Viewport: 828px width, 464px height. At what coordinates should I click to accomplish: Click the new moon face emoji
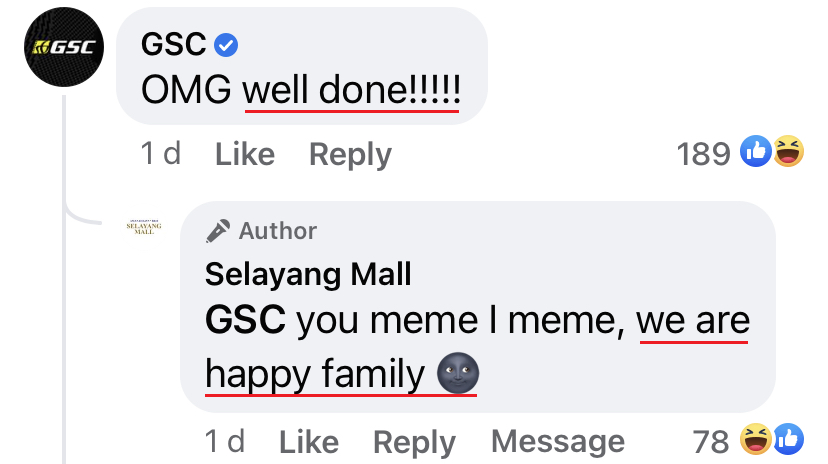click(458, 375)
